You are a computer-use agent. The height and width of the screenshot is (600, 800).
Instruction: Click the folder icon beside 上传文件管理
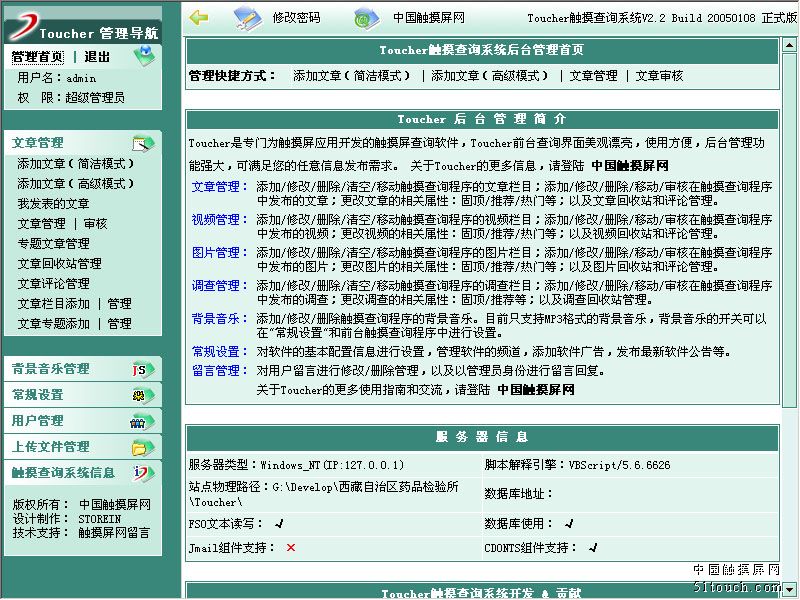[x=143, y=447]
